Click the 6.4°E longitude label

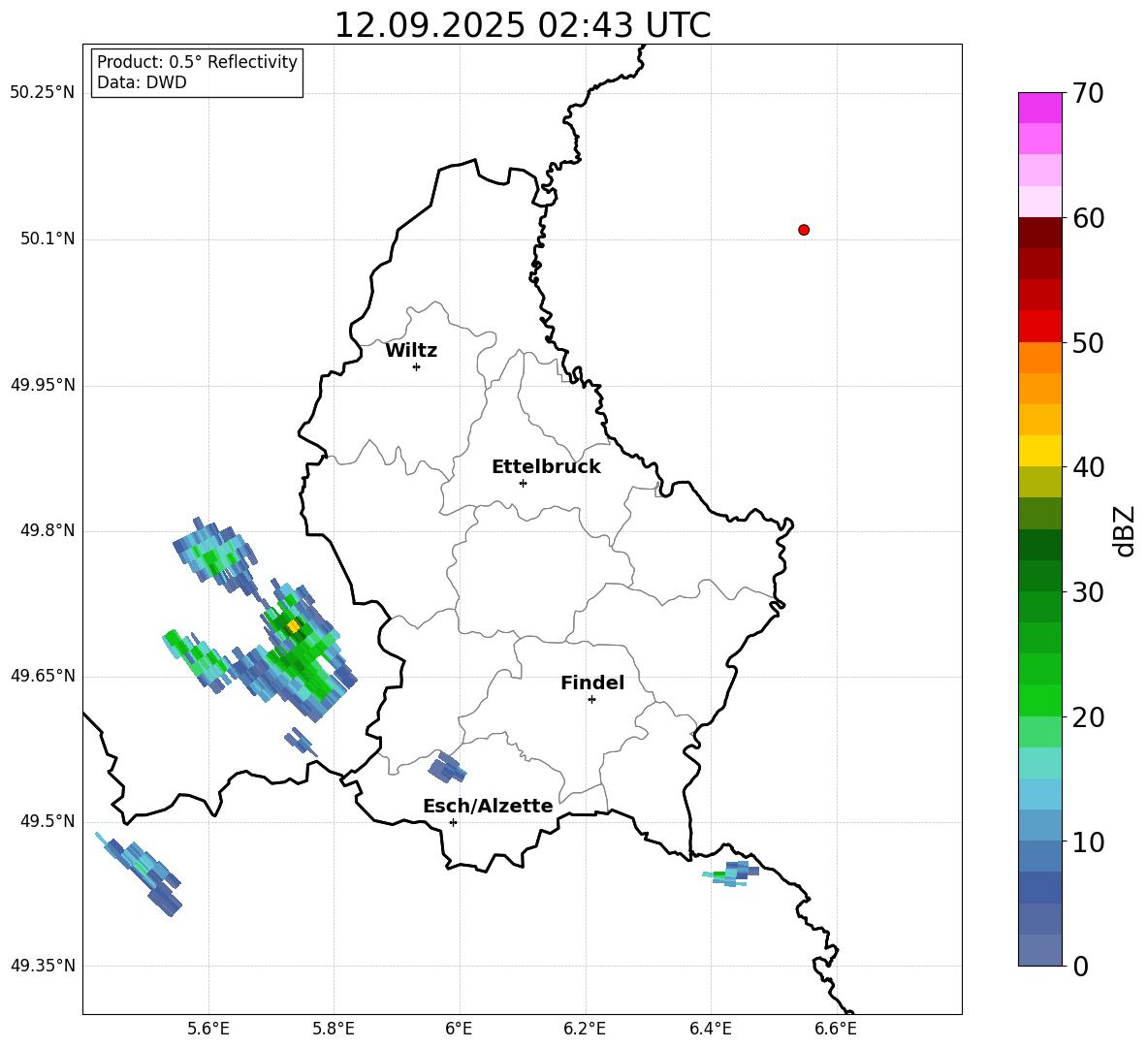coord(710,1029)
